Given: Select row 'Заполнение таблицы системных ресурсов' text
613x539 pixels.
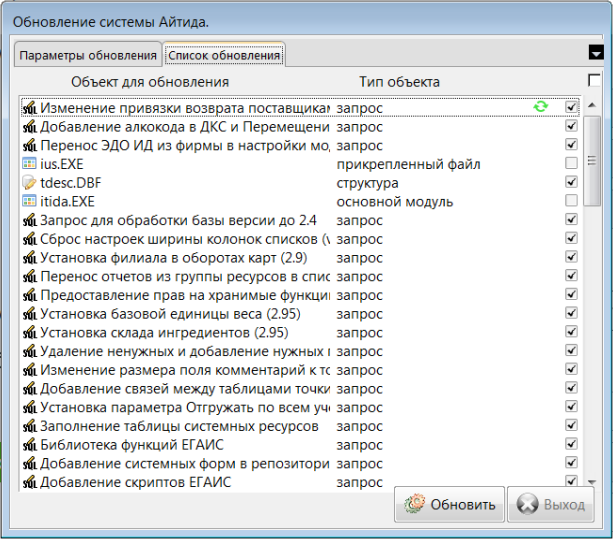Looking at the screenshot, I should click(x=179, y=426).
